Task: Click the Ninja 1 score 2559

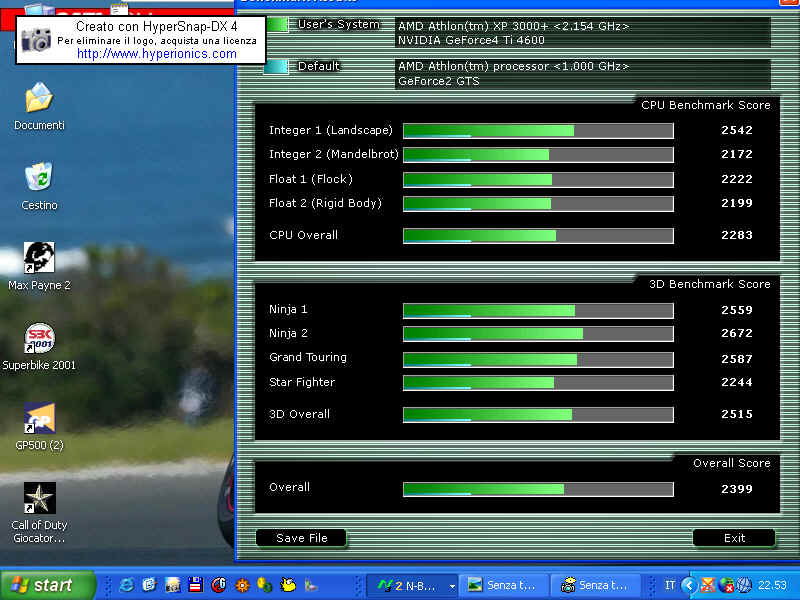Action: (737, 310)
